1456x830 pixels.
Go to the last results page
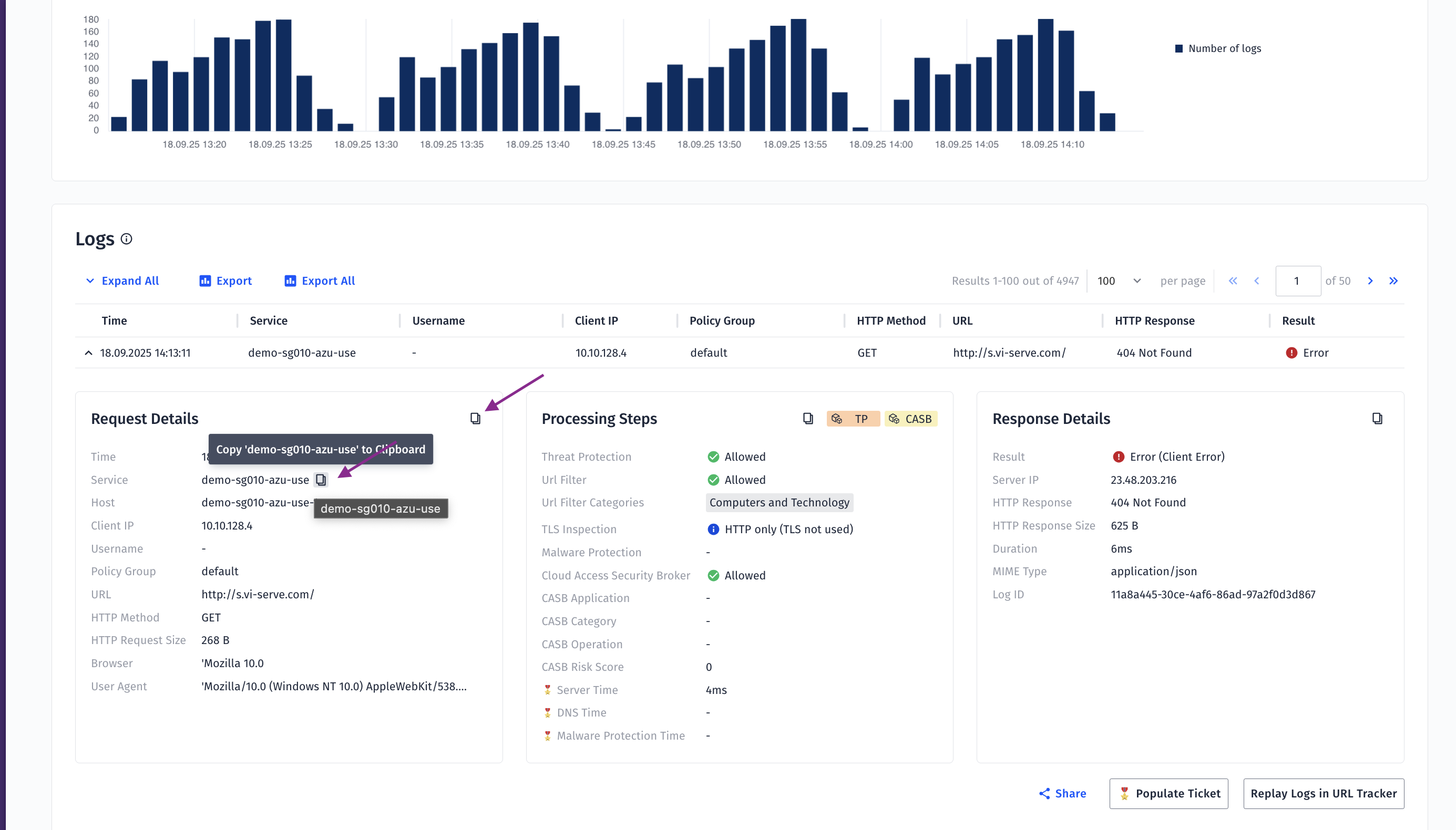tap(1393, 281)
